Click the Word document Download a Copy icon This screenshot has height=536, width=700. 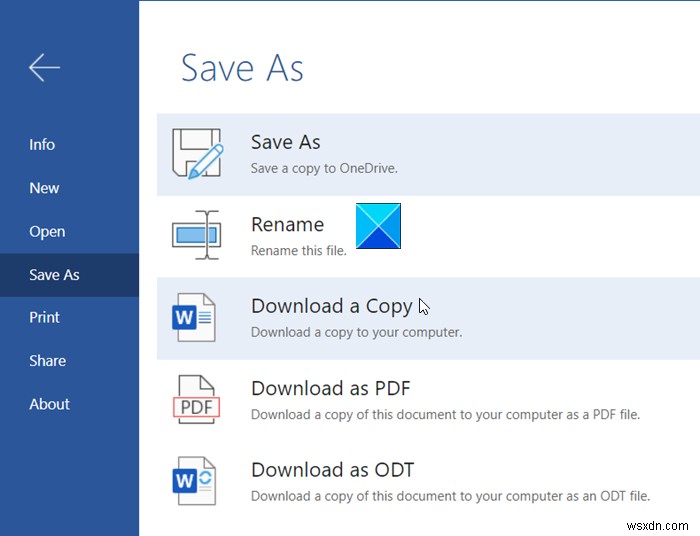[x=194, y=317]
